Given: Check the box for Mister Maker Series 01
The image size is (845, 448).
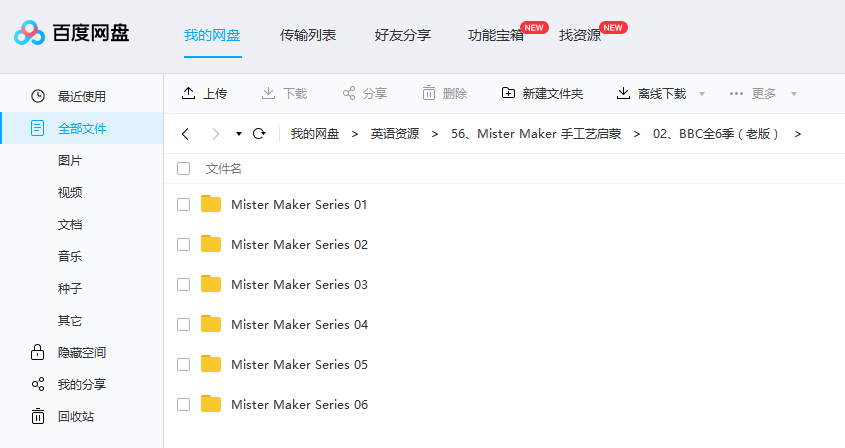Looking at the screenshot, I should [183, 204].
